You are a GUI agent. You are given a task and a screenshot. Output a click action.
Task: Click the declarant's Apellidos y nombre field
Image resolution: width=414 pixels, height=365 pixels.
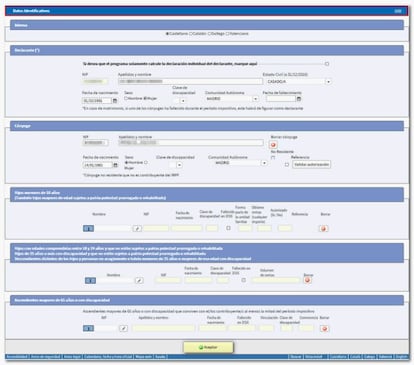pyautogui.click(x=190, y=82)
